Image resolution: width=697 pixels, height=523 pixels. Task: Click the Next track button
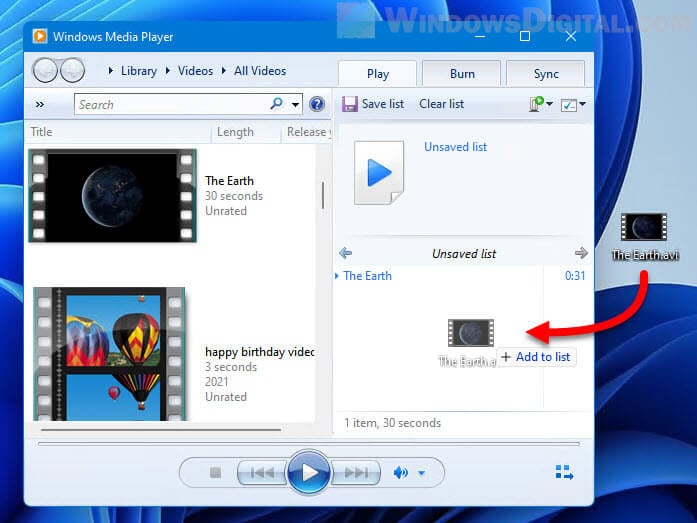[x=356, y=472]
